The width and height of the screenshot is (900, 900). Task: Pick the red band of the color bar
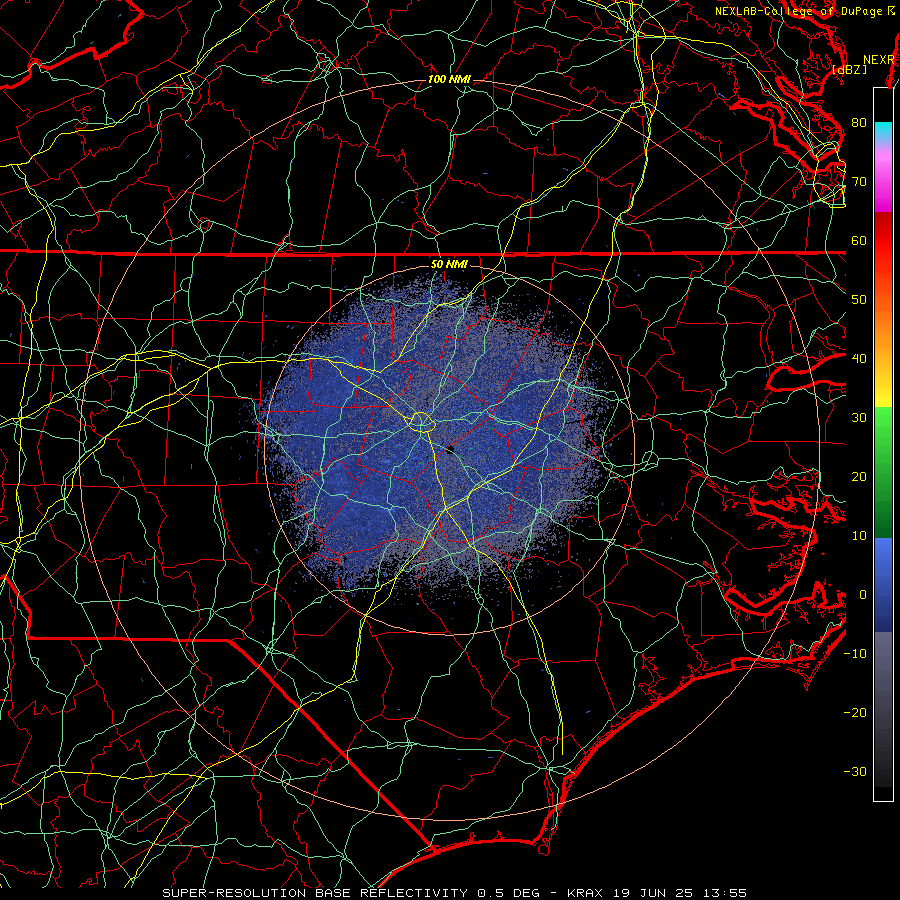tap(883, 242)
